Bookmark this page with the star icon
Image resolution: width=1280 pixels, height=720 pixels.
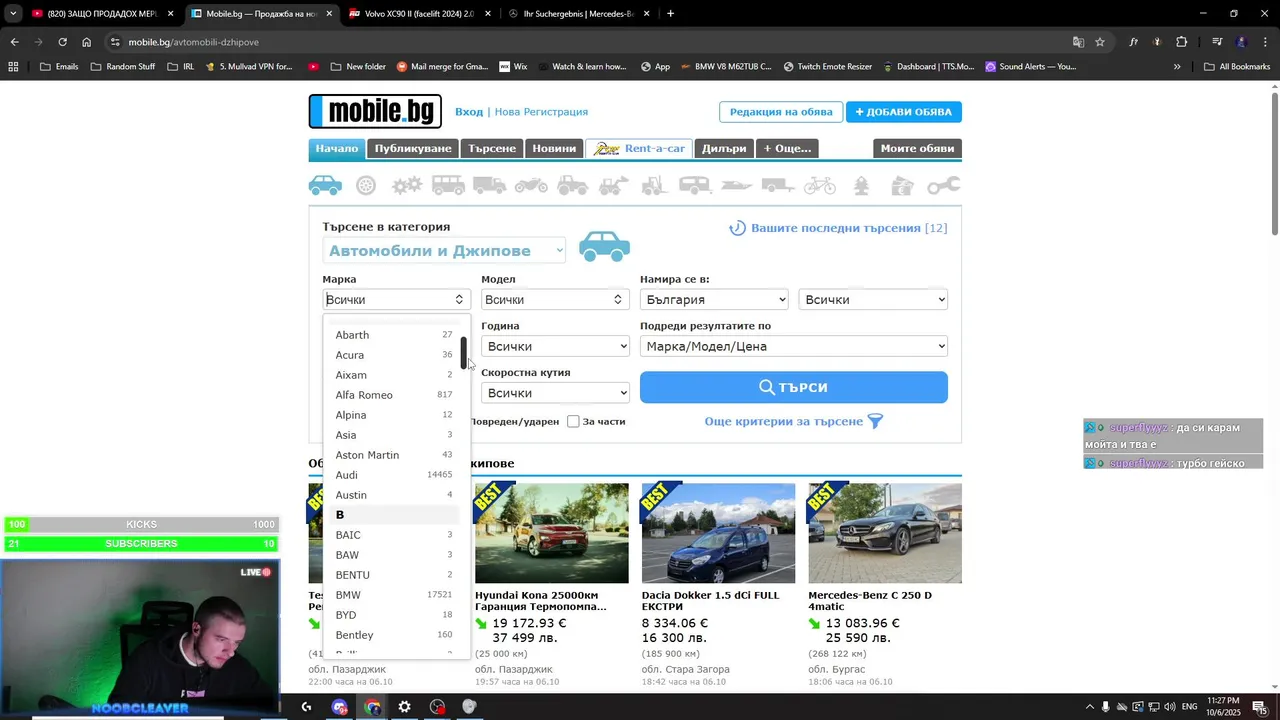tap(1100, 42)
